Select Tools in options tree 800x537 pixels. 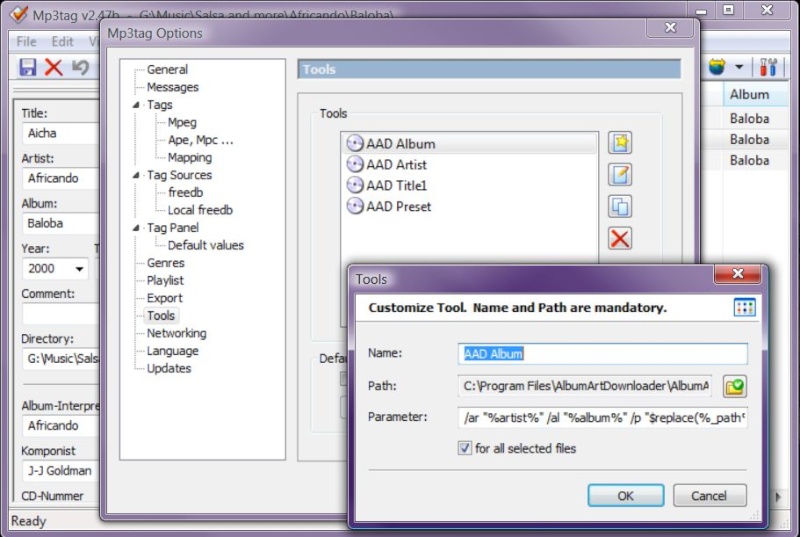(x=161, y=316)
